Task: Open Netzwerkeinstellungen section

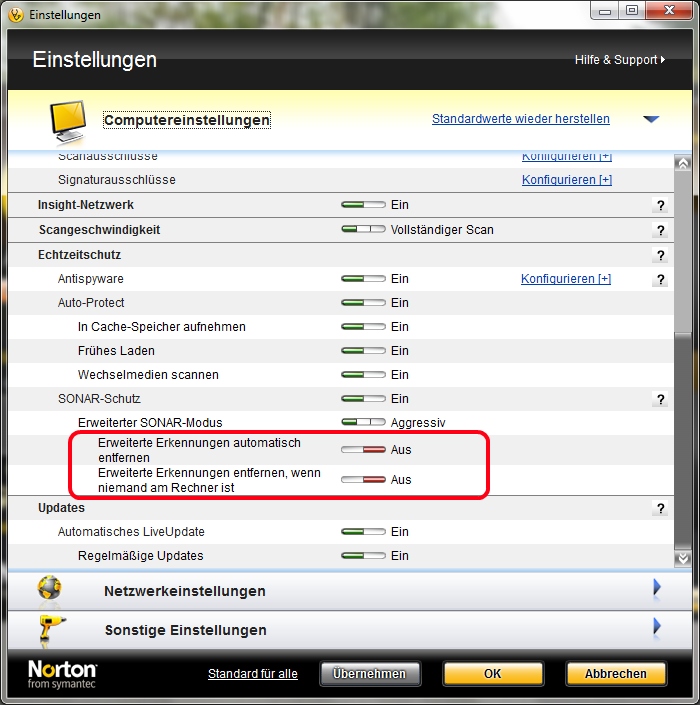Action: pos(185,591)
